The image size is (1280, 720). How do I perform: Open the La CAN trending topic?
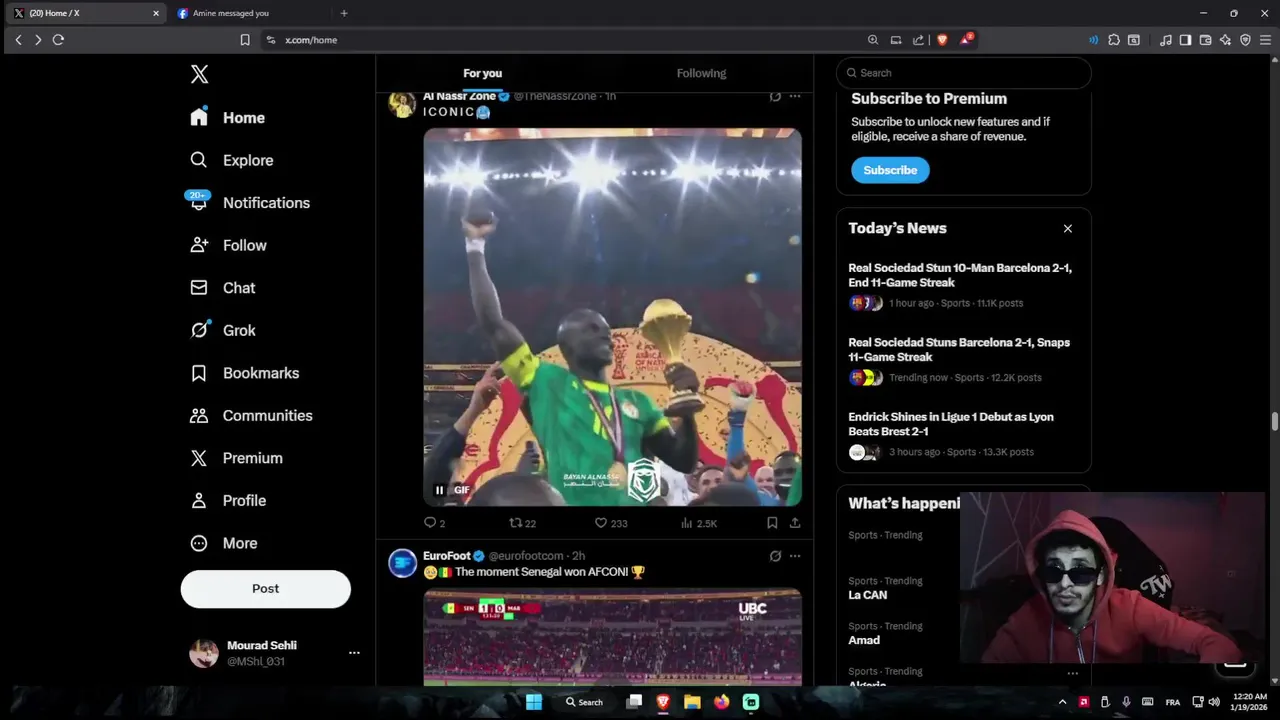(867, 595)
